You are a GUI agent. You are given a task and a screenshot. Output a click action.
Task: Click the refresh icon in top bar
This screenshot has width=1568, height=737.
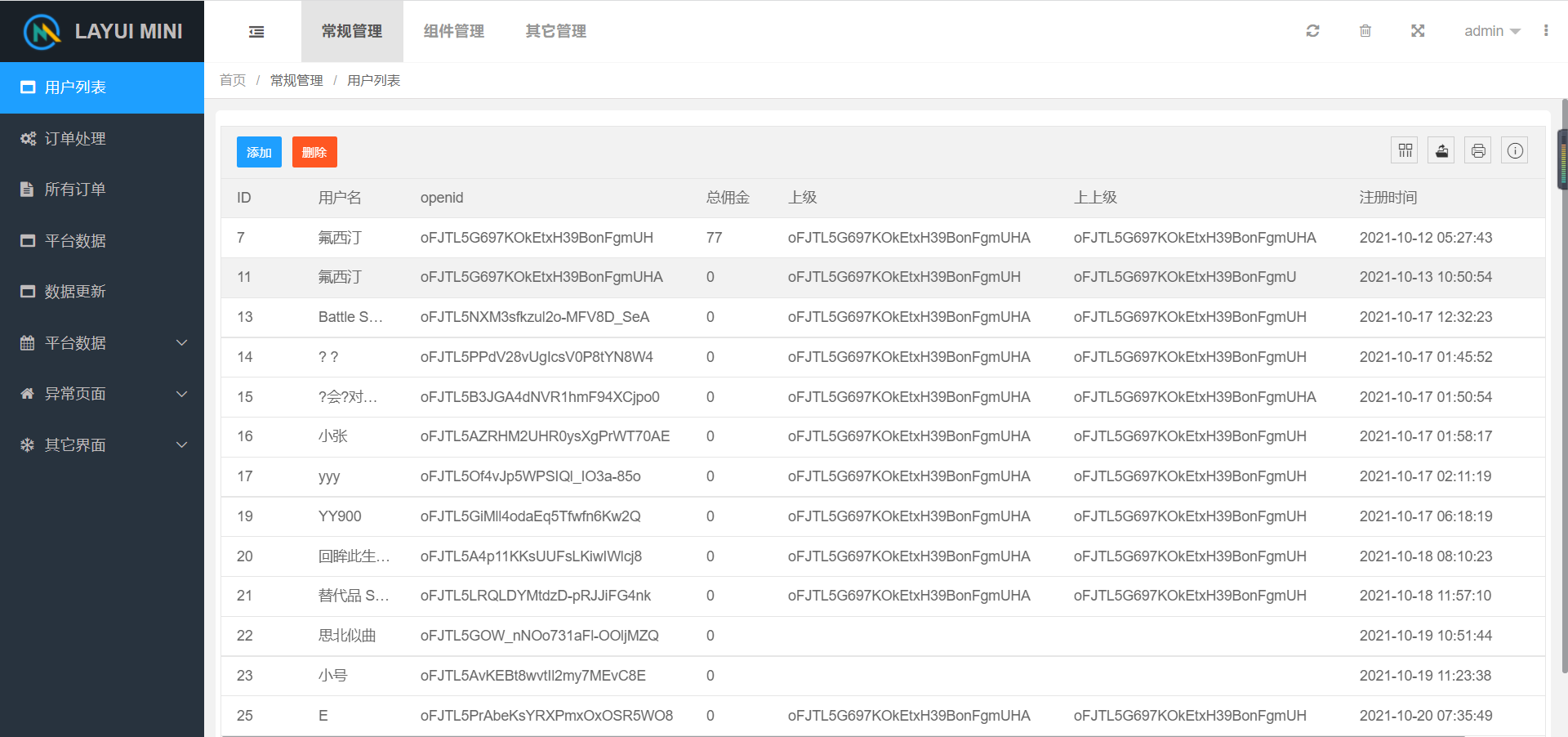point(1312,31)
